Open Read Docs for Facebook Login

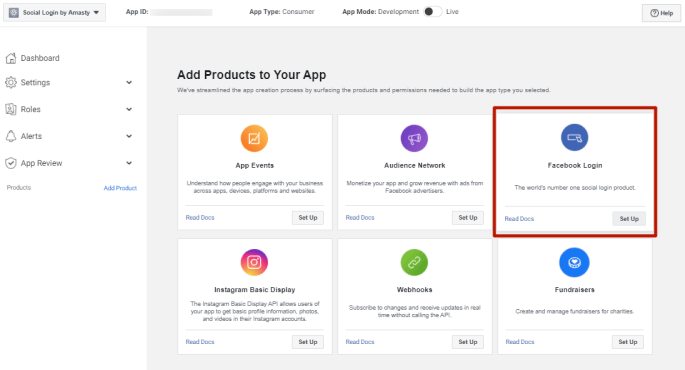pyautogui.click(x=519, y=218)
